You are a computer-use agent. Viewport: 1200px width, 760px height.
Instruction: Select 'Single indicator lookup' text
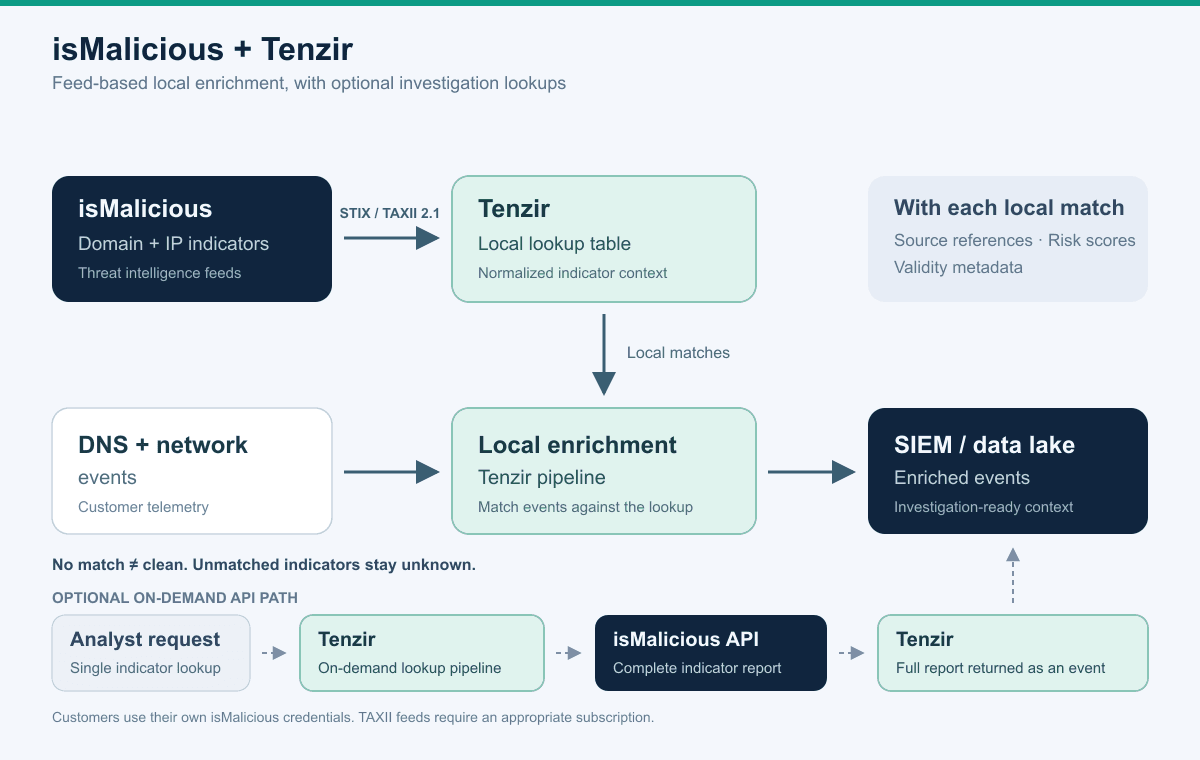(x=145, y=668)
